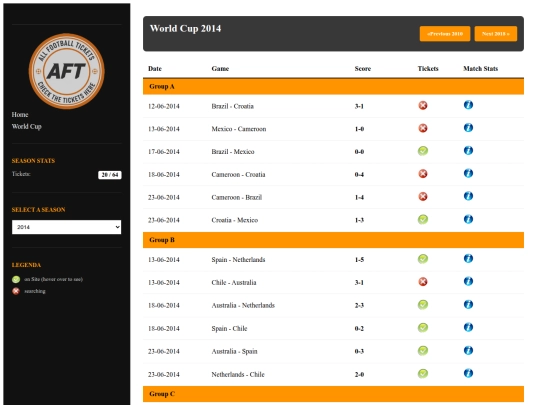Open match stats icon for Netherlands - Chile

468,373
